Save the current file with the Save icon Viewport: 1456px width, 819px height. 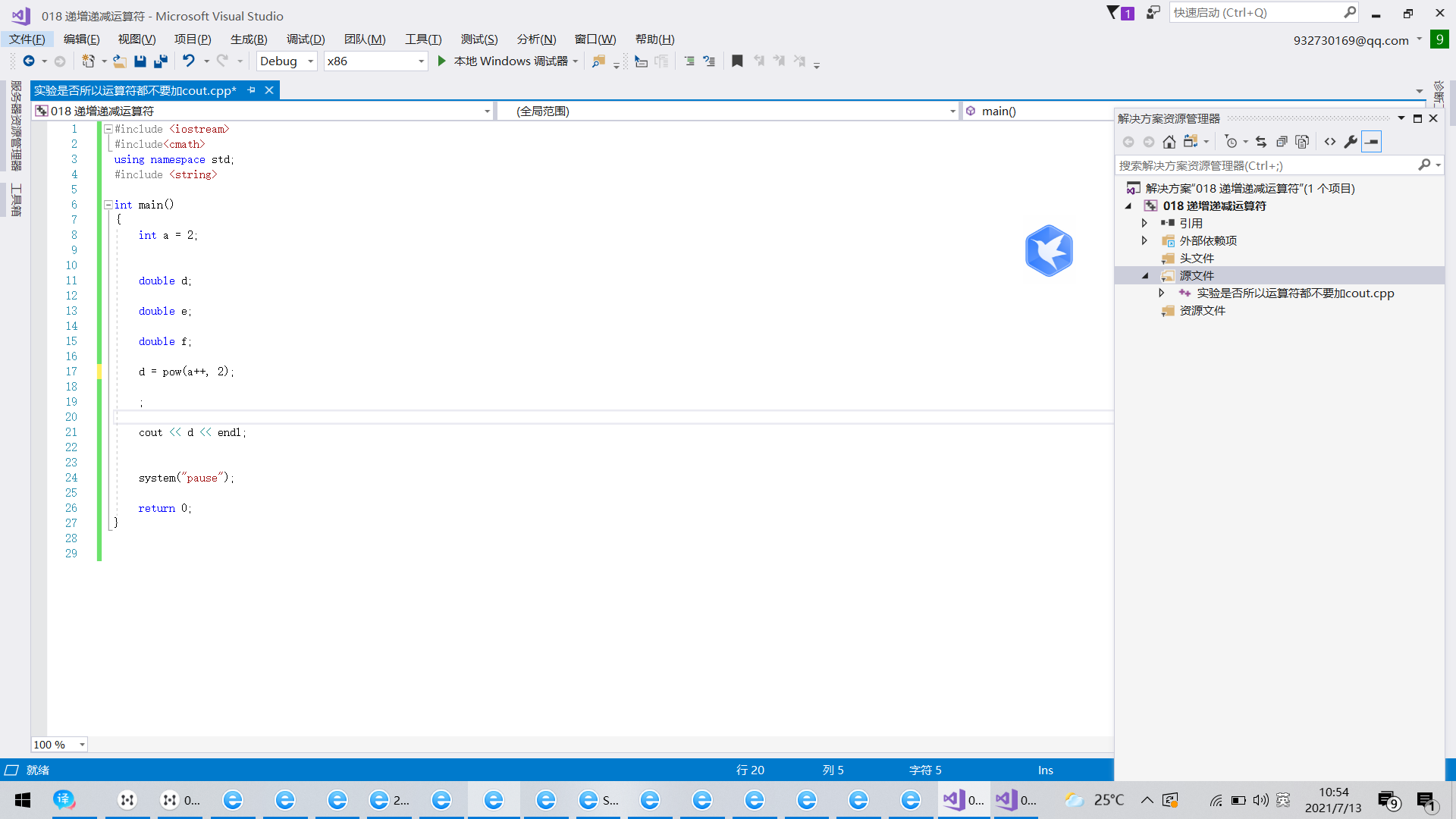click(140, 61)
